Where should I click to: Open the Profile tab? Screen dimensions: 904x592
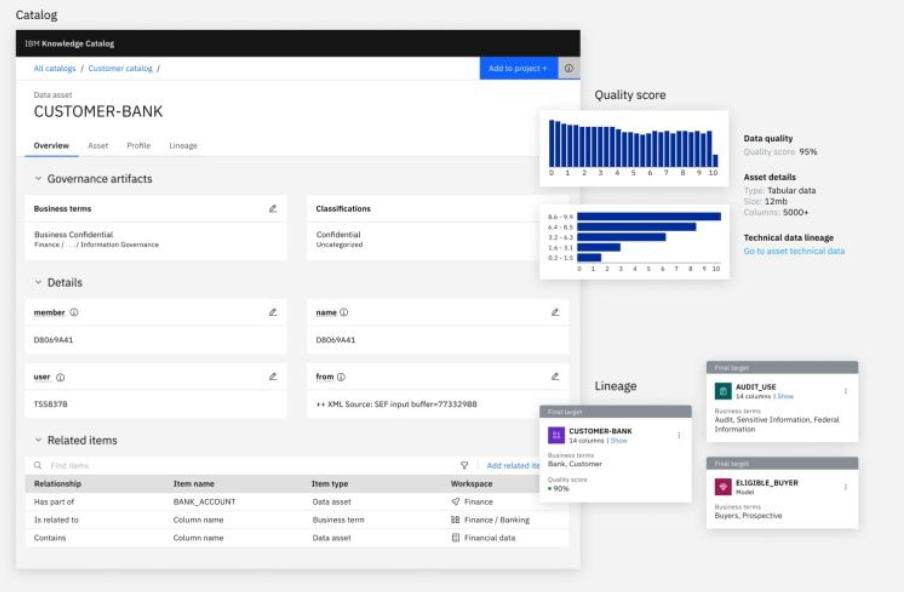138,146
